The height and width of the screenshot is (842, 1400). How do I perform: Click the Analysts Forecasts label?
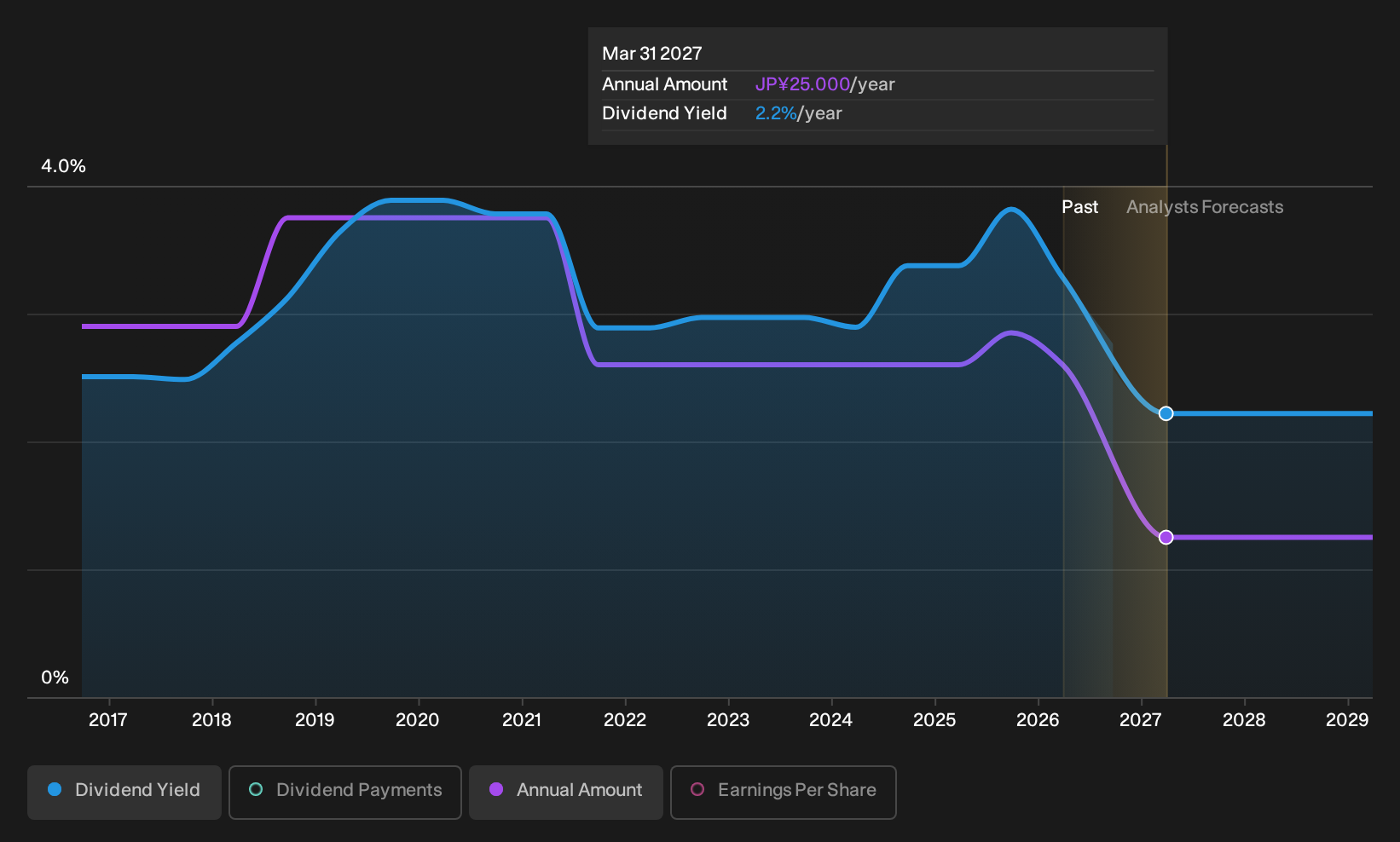coord(1205,207)
